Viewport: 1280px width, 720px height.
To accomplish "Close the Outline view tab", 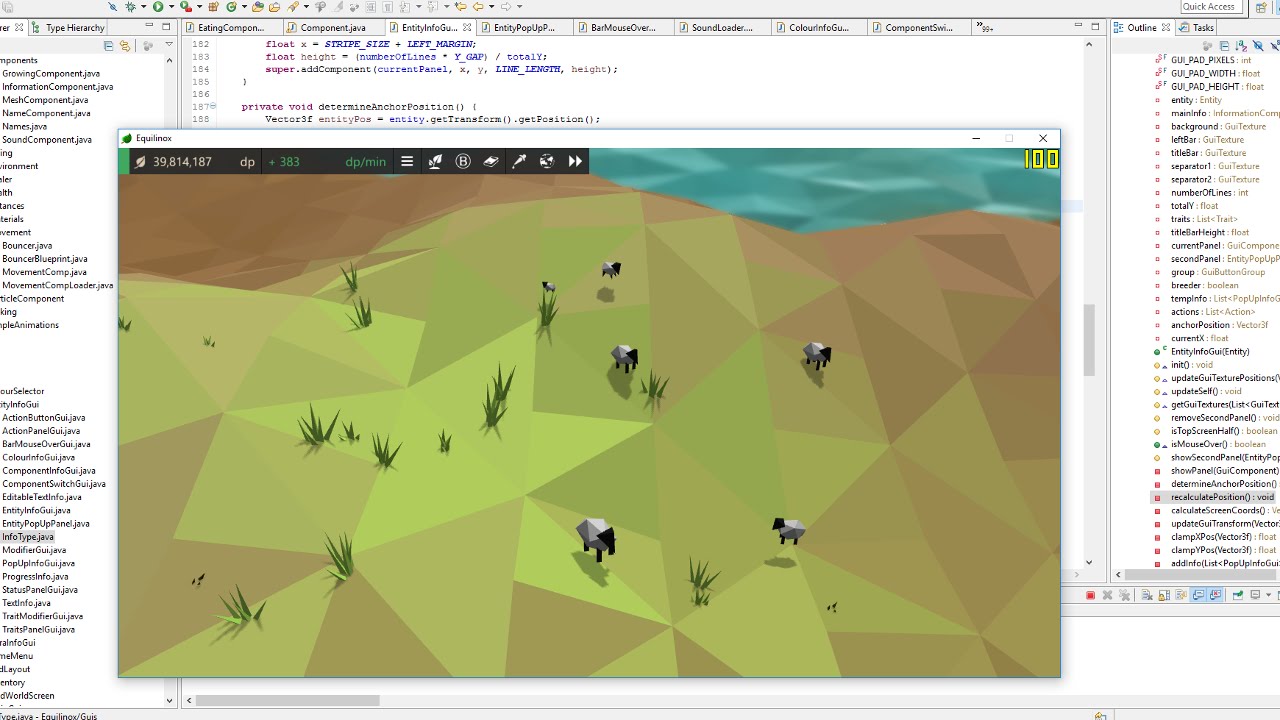I will coord(1166,27).
